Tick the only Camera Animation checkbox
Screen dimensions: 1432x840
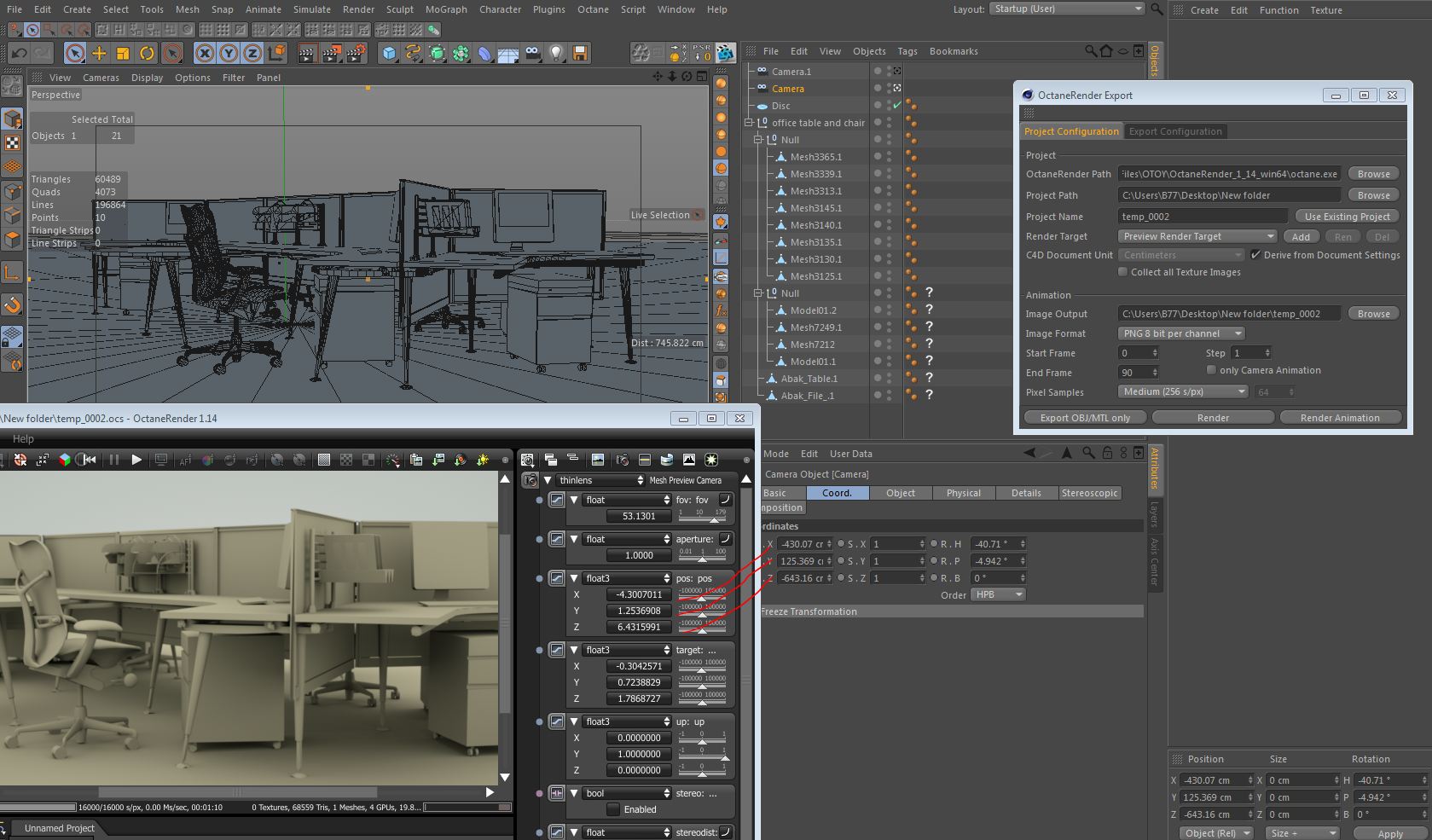[x=1211, y=370]
